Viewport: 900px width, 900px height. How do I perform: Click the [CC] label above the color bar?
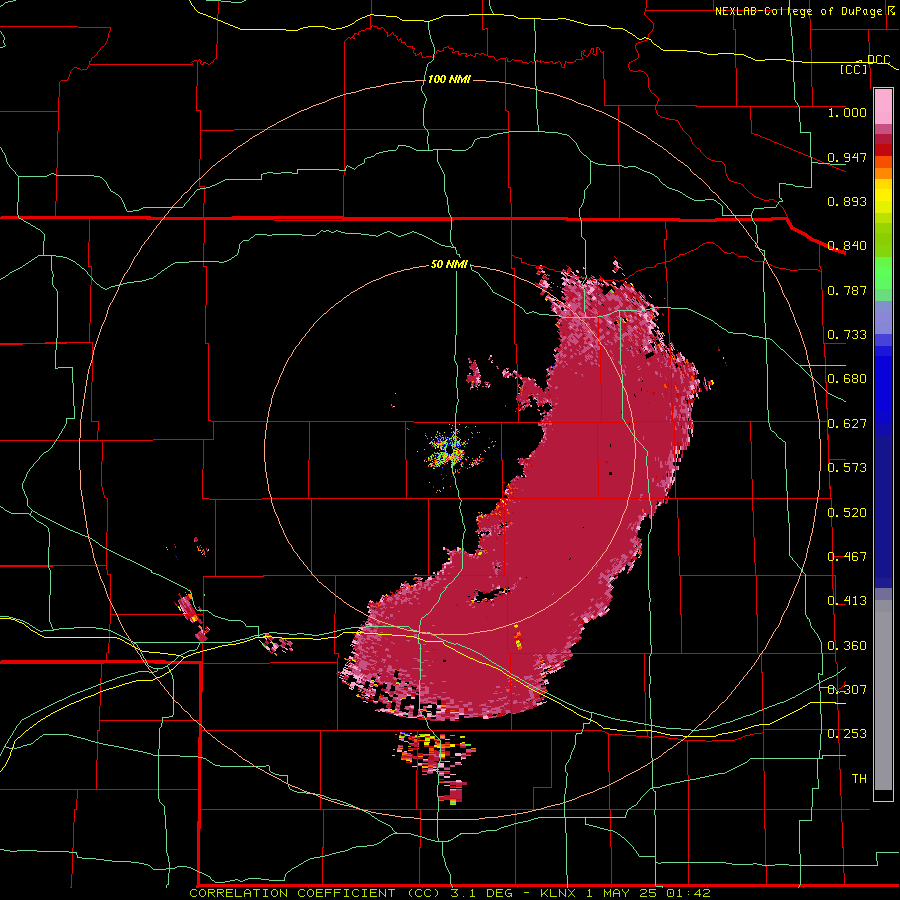tap(854, 69)
